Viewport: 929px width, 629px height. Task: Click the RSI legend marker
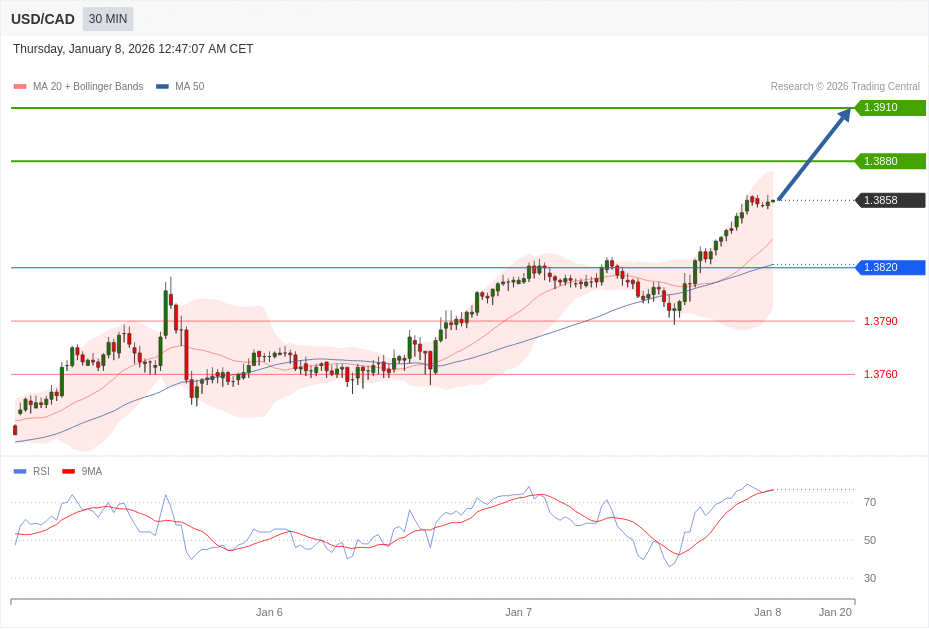tap(19, 471)
